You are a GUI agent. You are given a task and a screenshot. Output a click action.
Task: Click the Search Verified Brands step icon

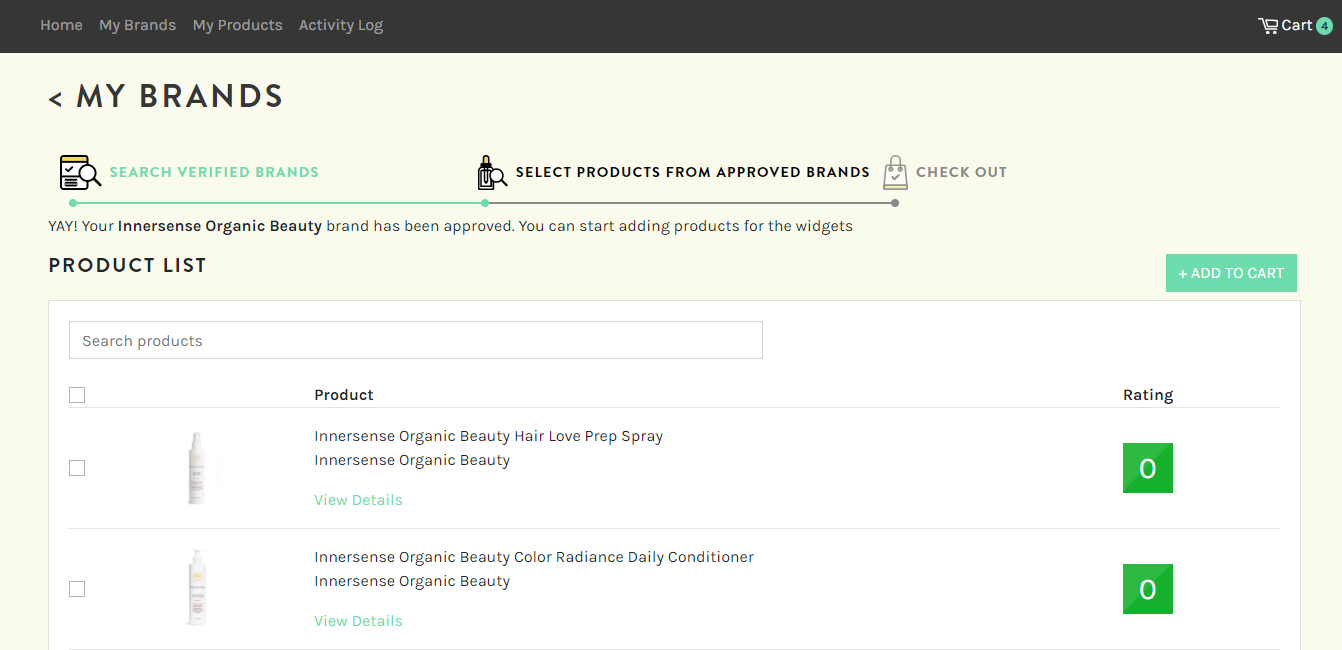(x=80, y=172)
